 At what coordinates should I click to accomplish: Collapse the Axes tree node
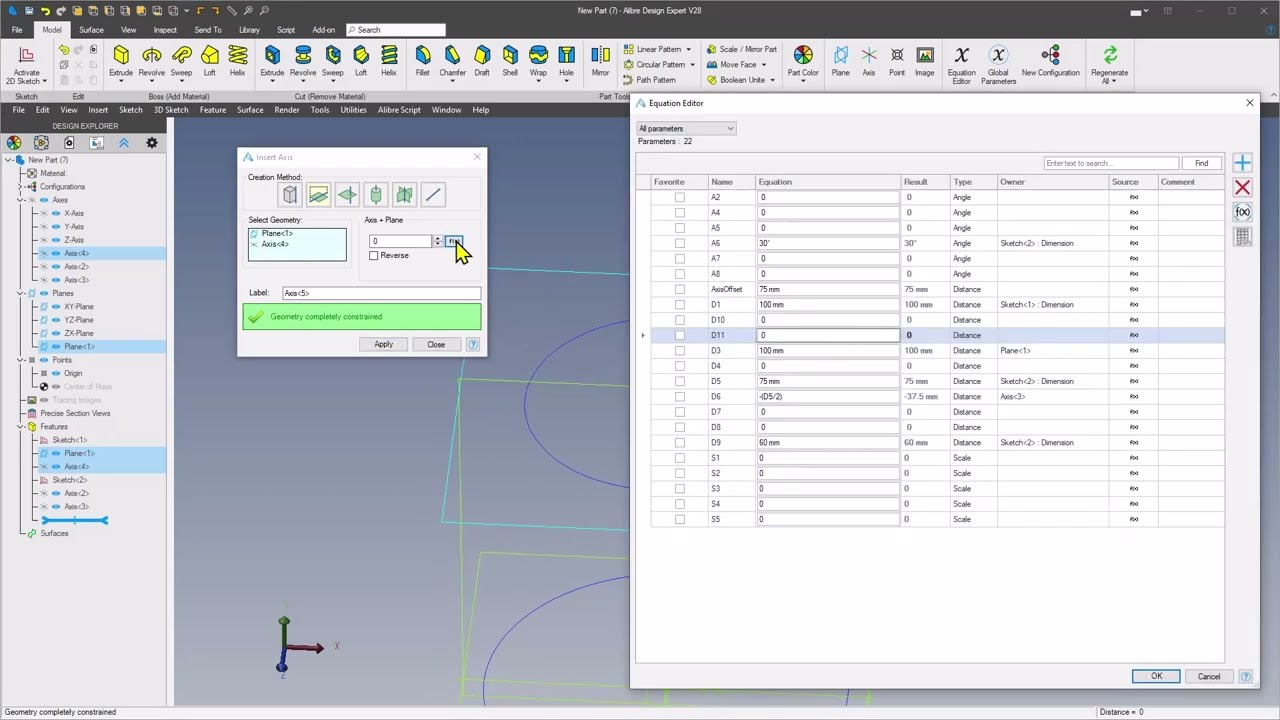tap(20, 200)
